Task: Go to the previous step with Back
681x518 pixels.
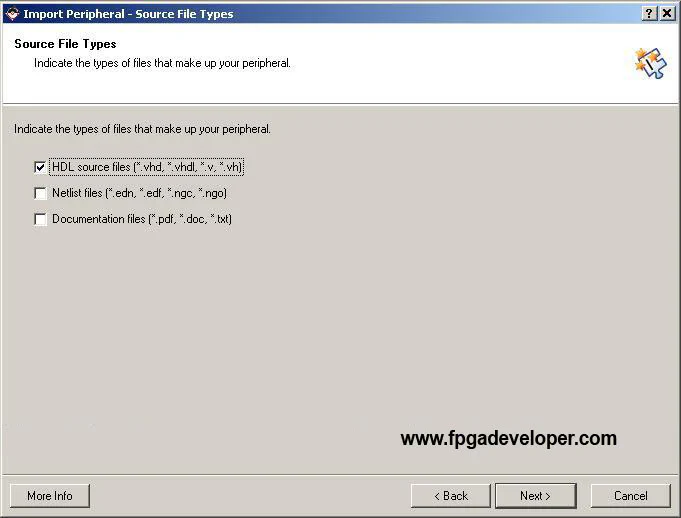Action: tap(451, 496)
